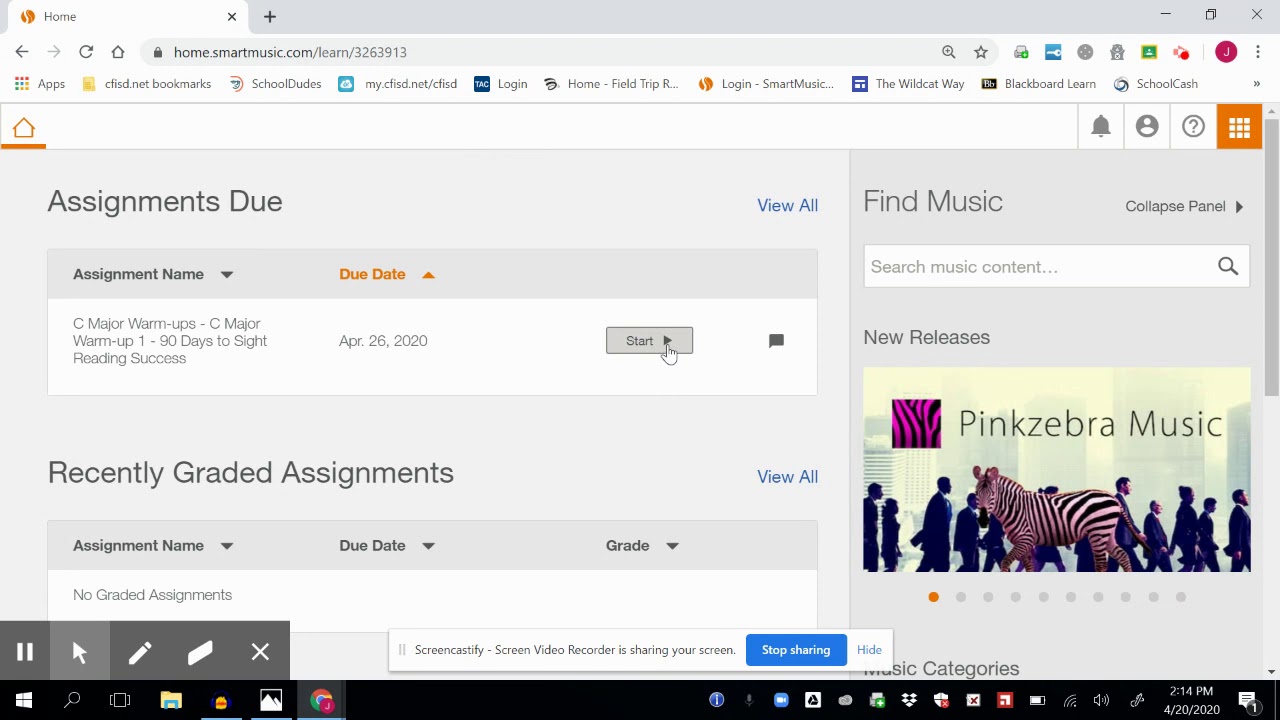
Task: Open The Wildcat Way bookmark
Action: click(908, 84)
